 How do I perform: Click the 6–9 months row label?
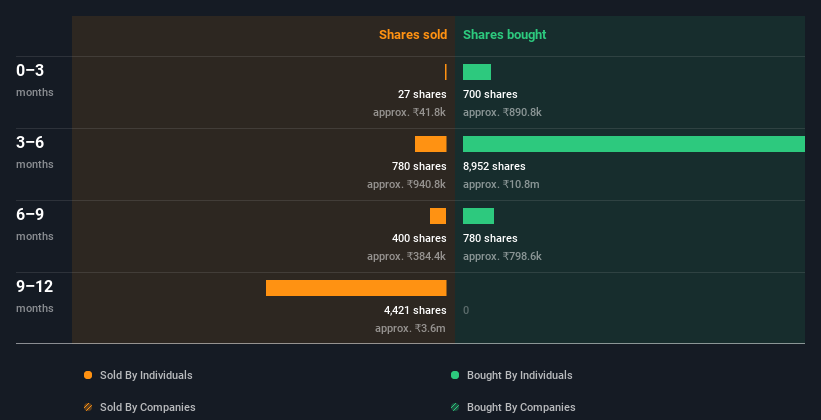click(x=35, y=224)
